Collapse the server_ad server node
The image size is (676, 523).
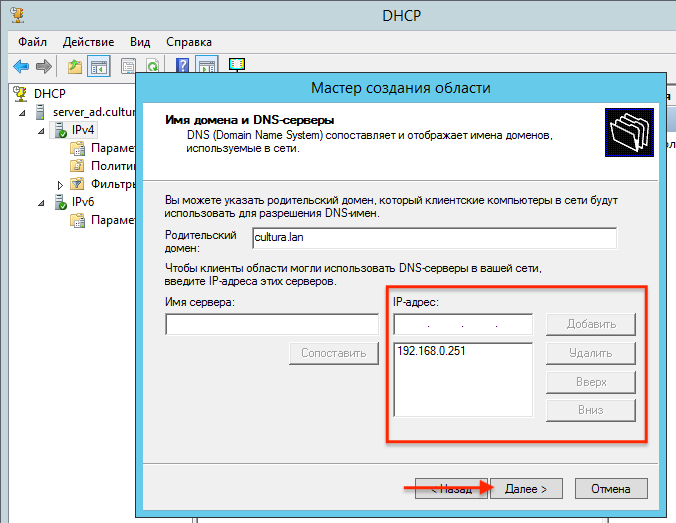[x=24, y=112]
